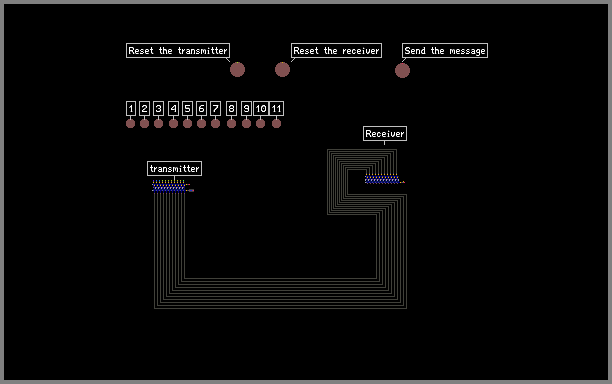Toggle bit 3 circular switch
The image size is (612, 384).
click(158, 123)
